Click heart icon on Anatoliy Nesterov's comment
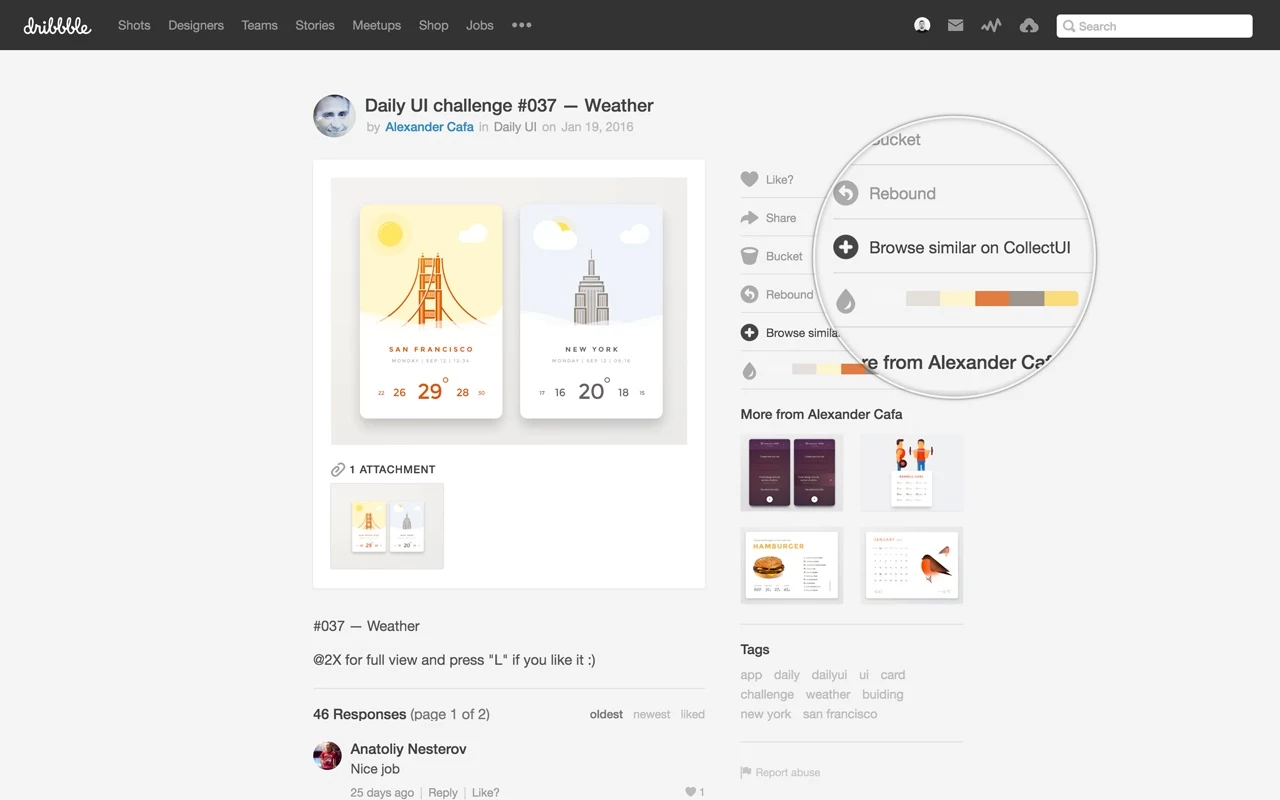This screenshot has width=1280, height=800. pos(690,792)
